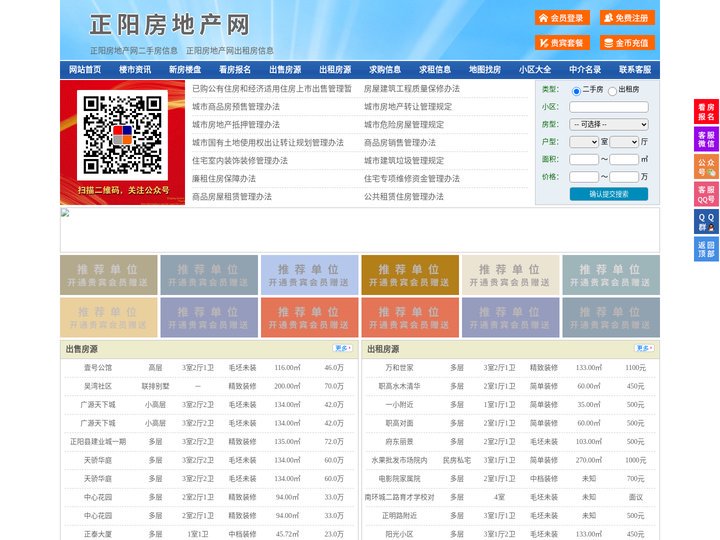Open the 电影院家属院 rental listing
720x540 pixels.
pos(399,478)
